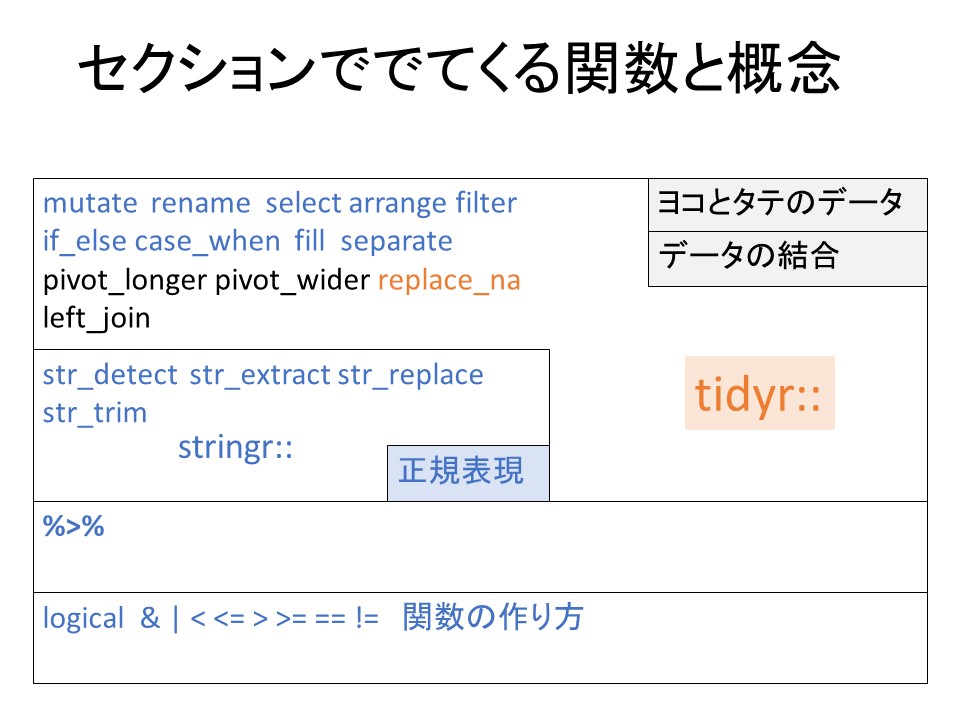Select the rename function text
The width and height of the screenshot is (960, 720).
pyautogui.click(x=200, y=204)
